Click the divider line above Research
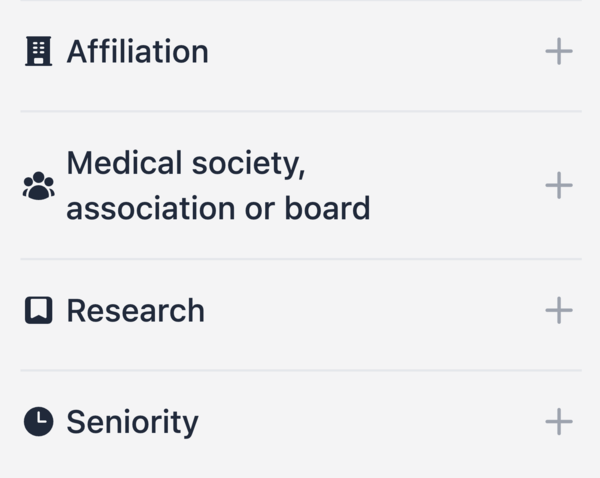This screenshot has width=600, height=478. pyautogui.click(x=300, y=259)
